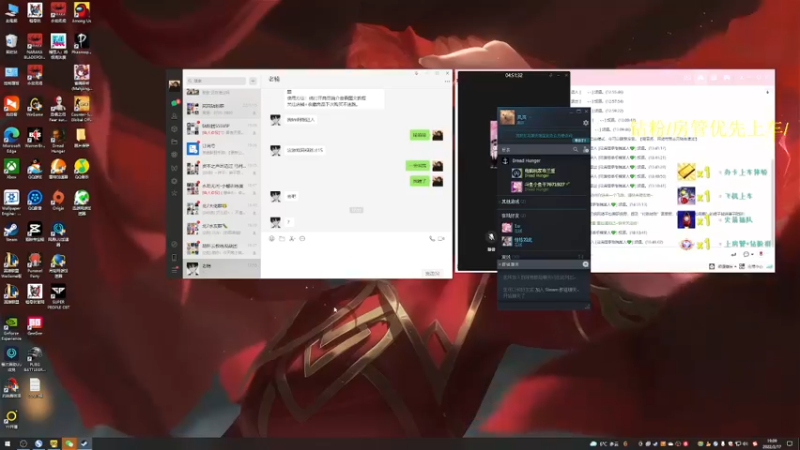
Task: Open the Phasmophobia desktop shortcut
Action: 81,43
